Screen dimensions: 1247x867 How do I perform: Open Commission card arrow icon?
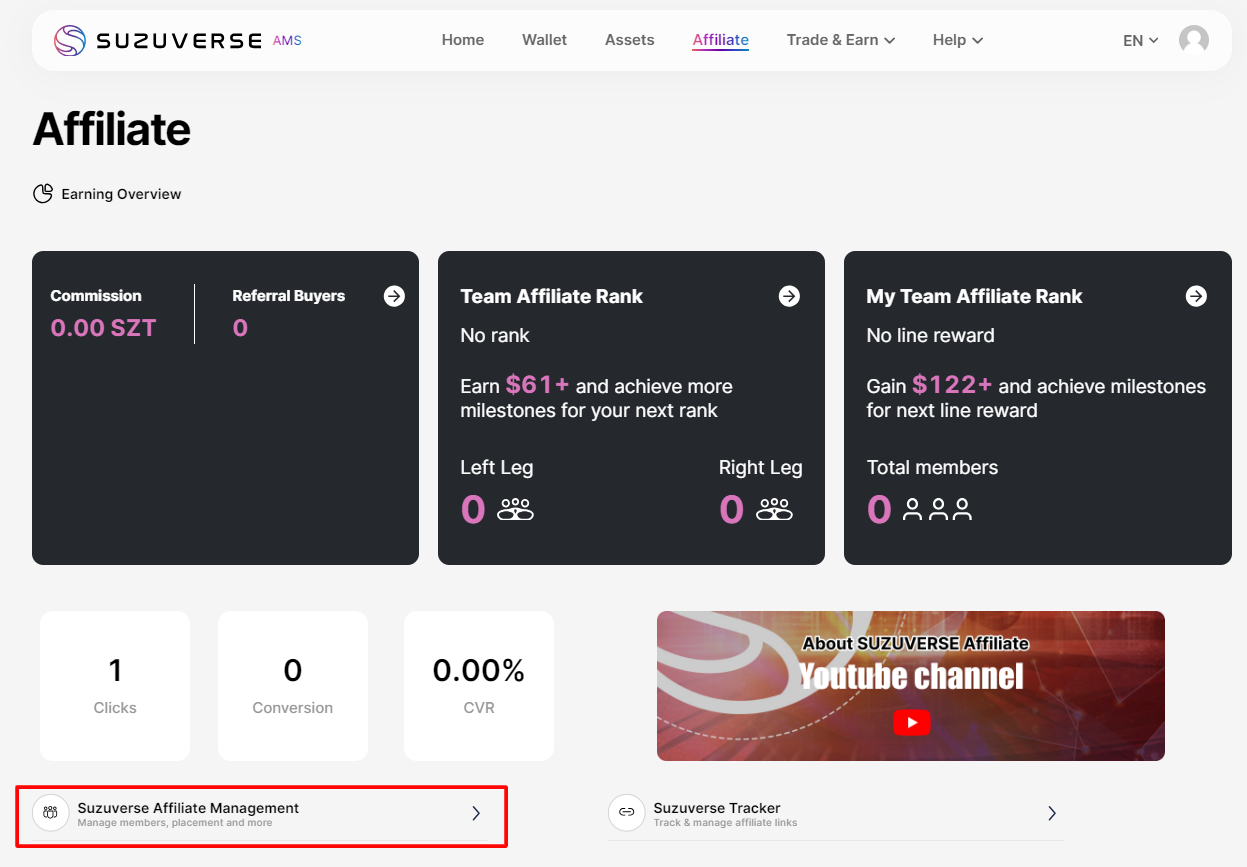click(394, 296)
